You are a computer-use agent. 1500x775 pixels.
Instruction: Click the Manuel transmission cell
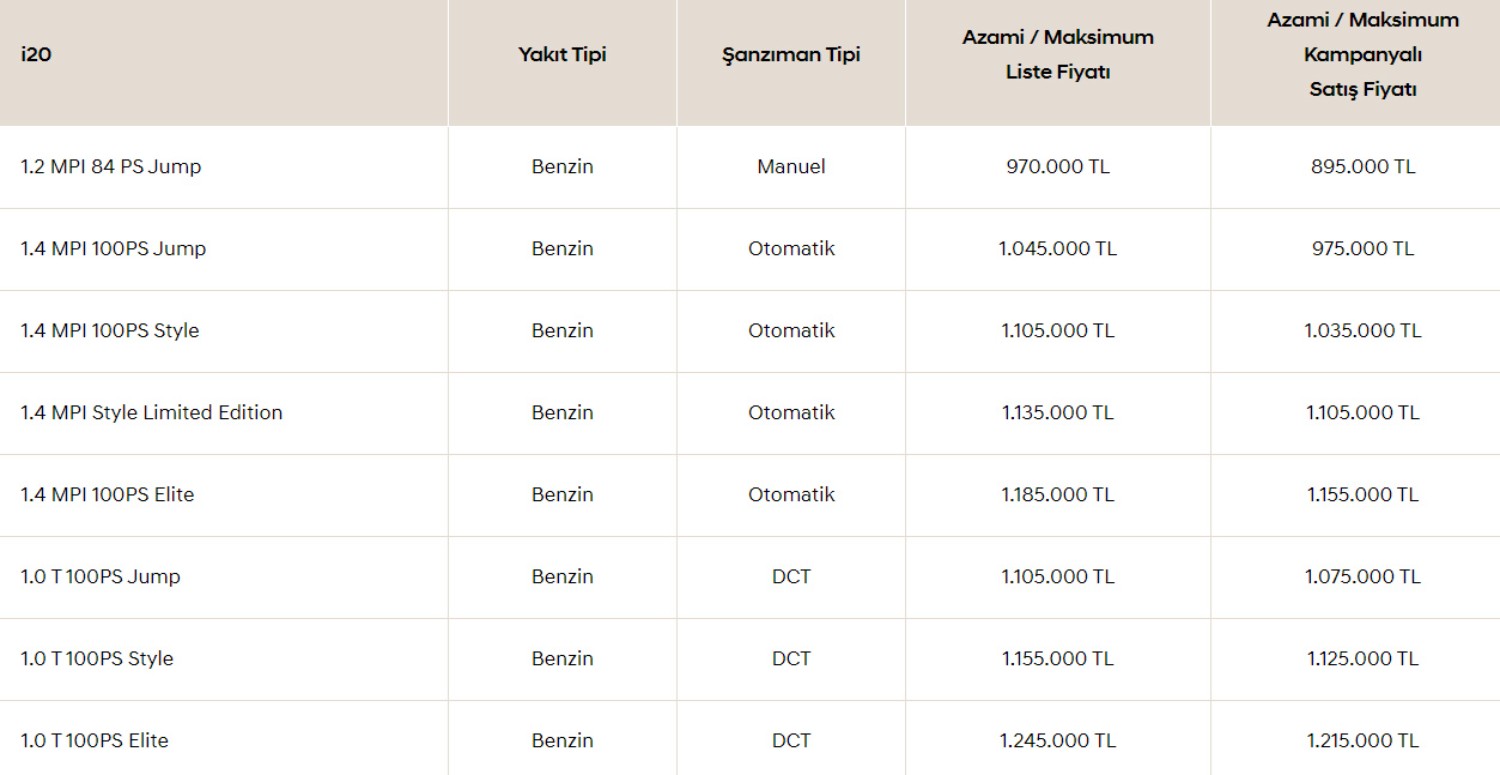(791, 167)
